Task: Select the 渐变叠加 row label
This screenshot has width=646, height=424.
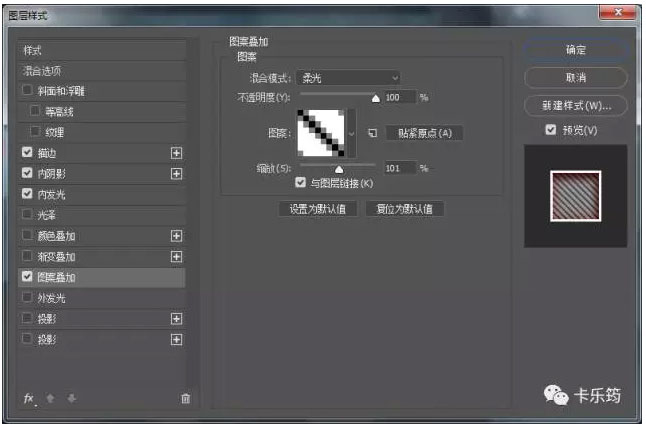Action: click(x=56, y=257)
